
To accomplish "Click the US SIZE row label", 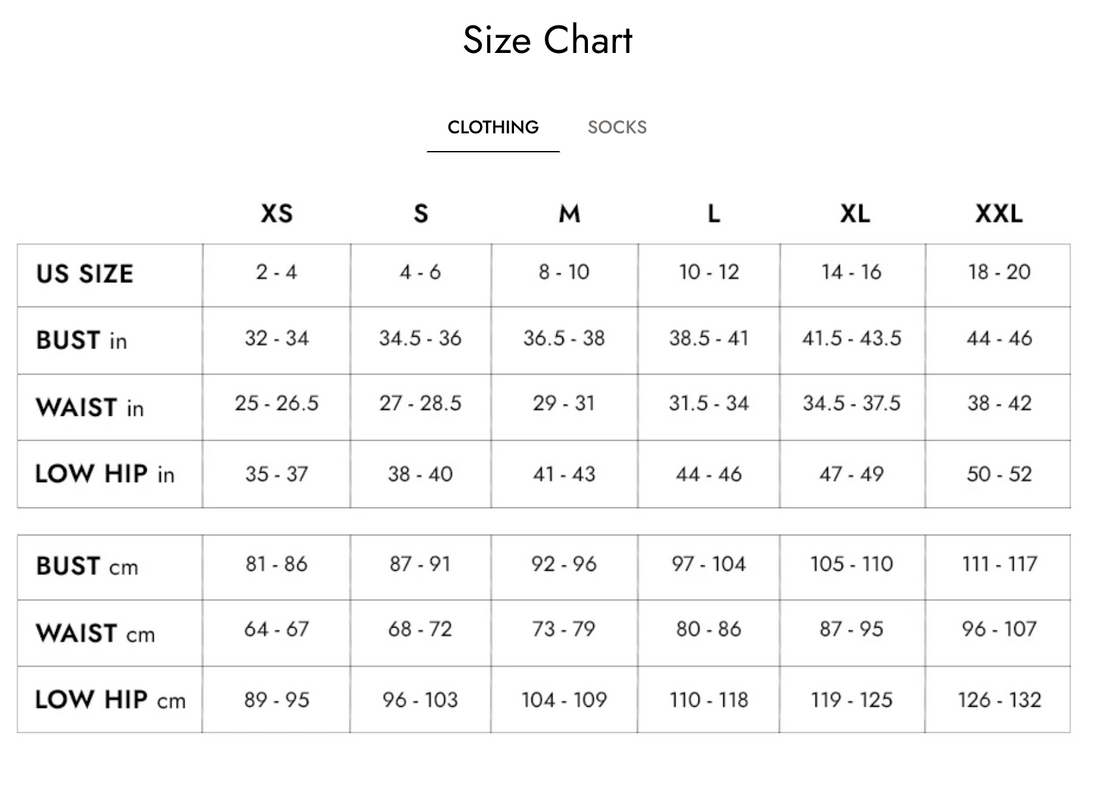I will pyautogui.click(x=85, y=274).
